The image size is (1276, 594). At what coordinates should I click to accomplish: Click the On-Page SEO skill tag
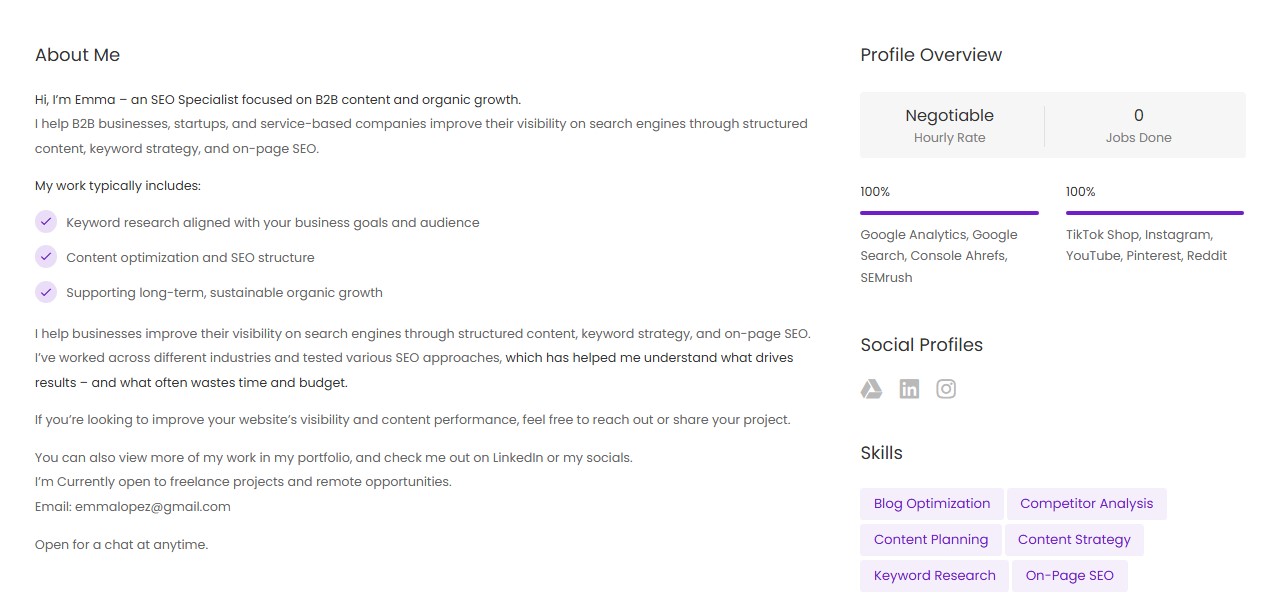coord(1069,576)
